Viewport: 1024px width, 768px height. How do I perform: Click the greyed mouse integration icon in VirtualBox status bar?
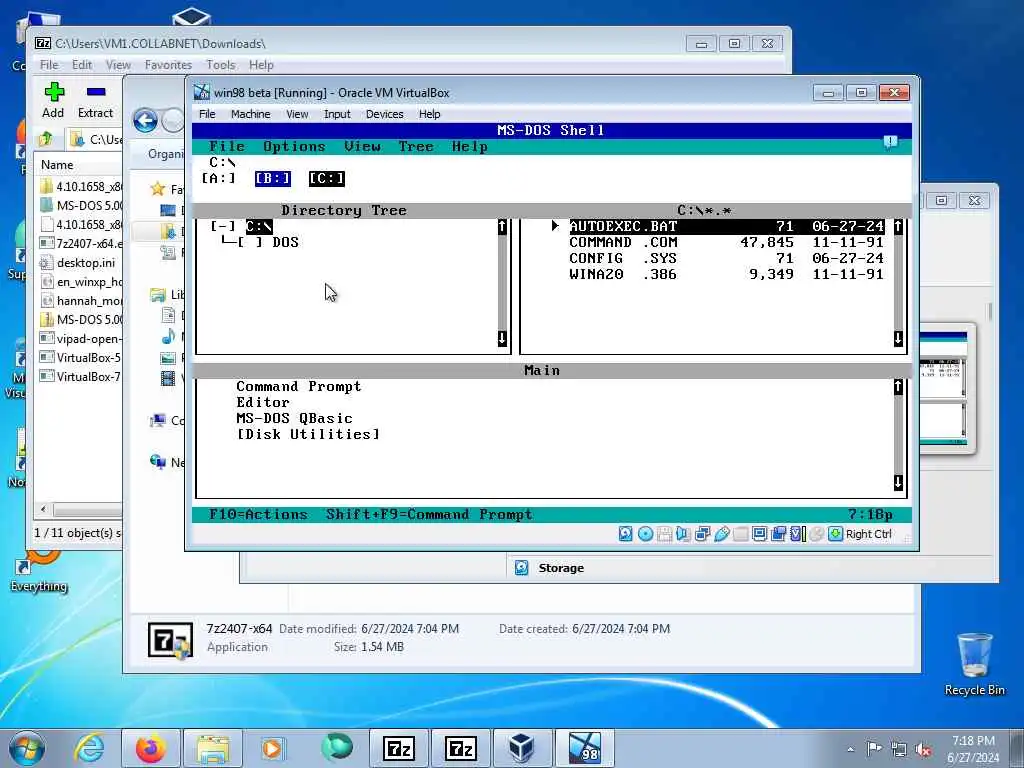click(816, 534)
